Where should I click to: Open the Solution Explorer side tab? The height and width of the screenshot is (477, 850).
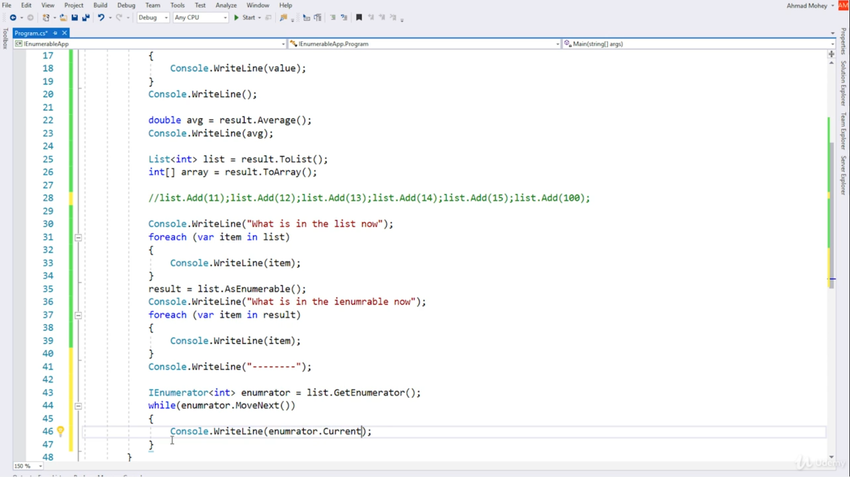click(843, 83)
